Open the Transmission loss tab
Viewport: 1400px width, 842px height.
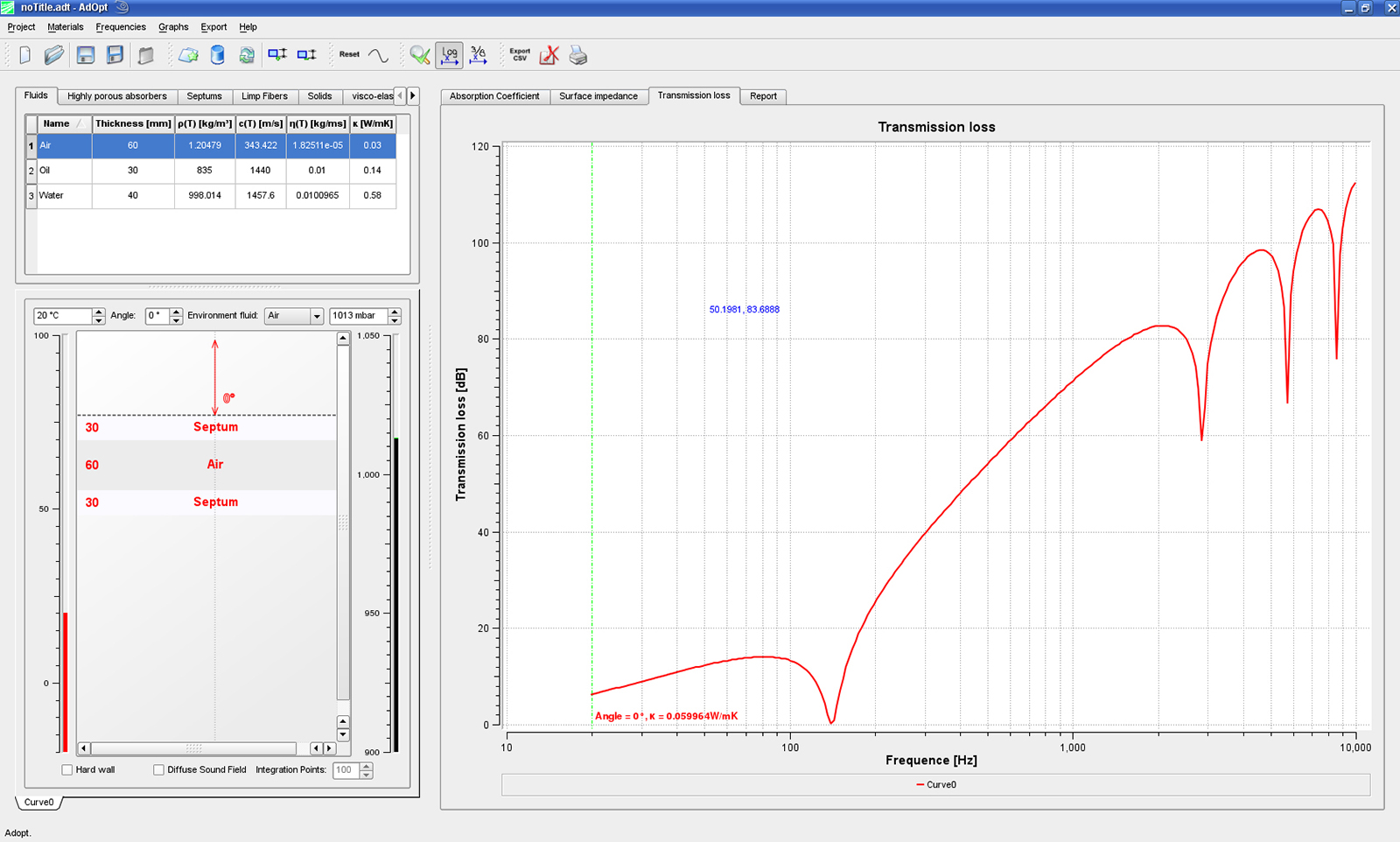[x=694, y=95]
